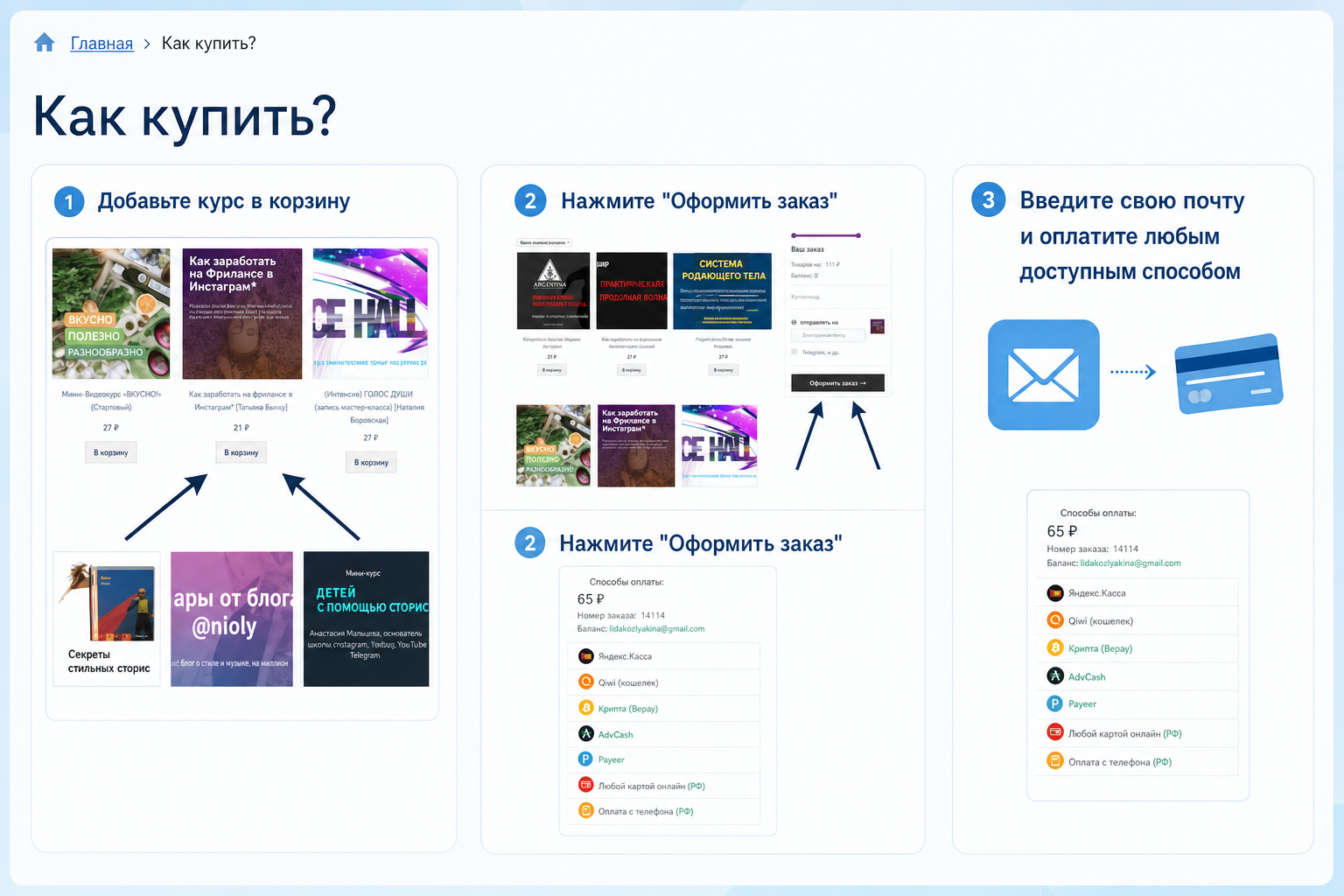Click Qiwi icon in the second Оформить заказ section
1344x896 pixels.
(586, 682)
